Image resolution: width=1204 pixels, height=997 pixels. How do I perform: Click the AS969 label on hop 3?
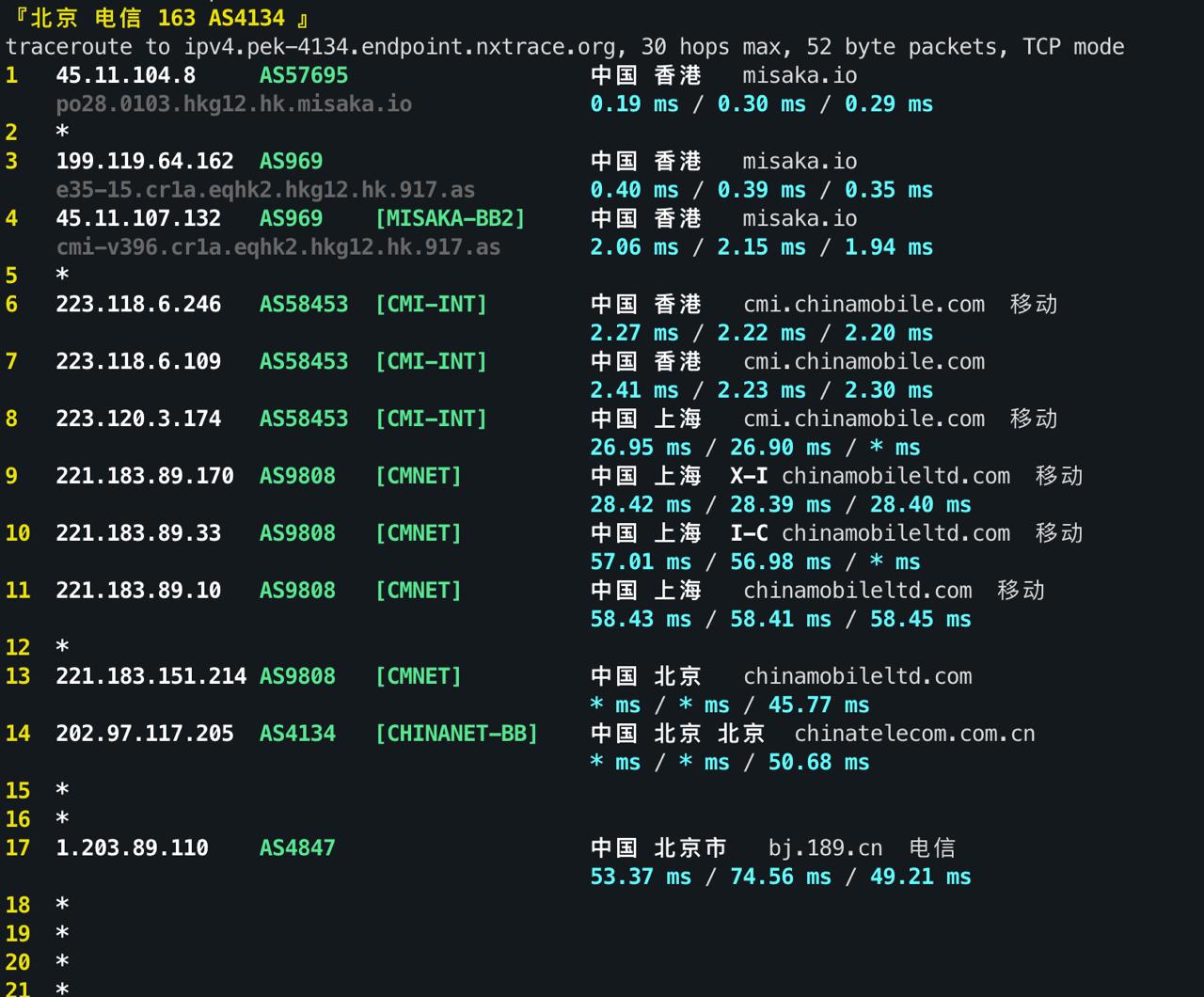tap(291, 161)
